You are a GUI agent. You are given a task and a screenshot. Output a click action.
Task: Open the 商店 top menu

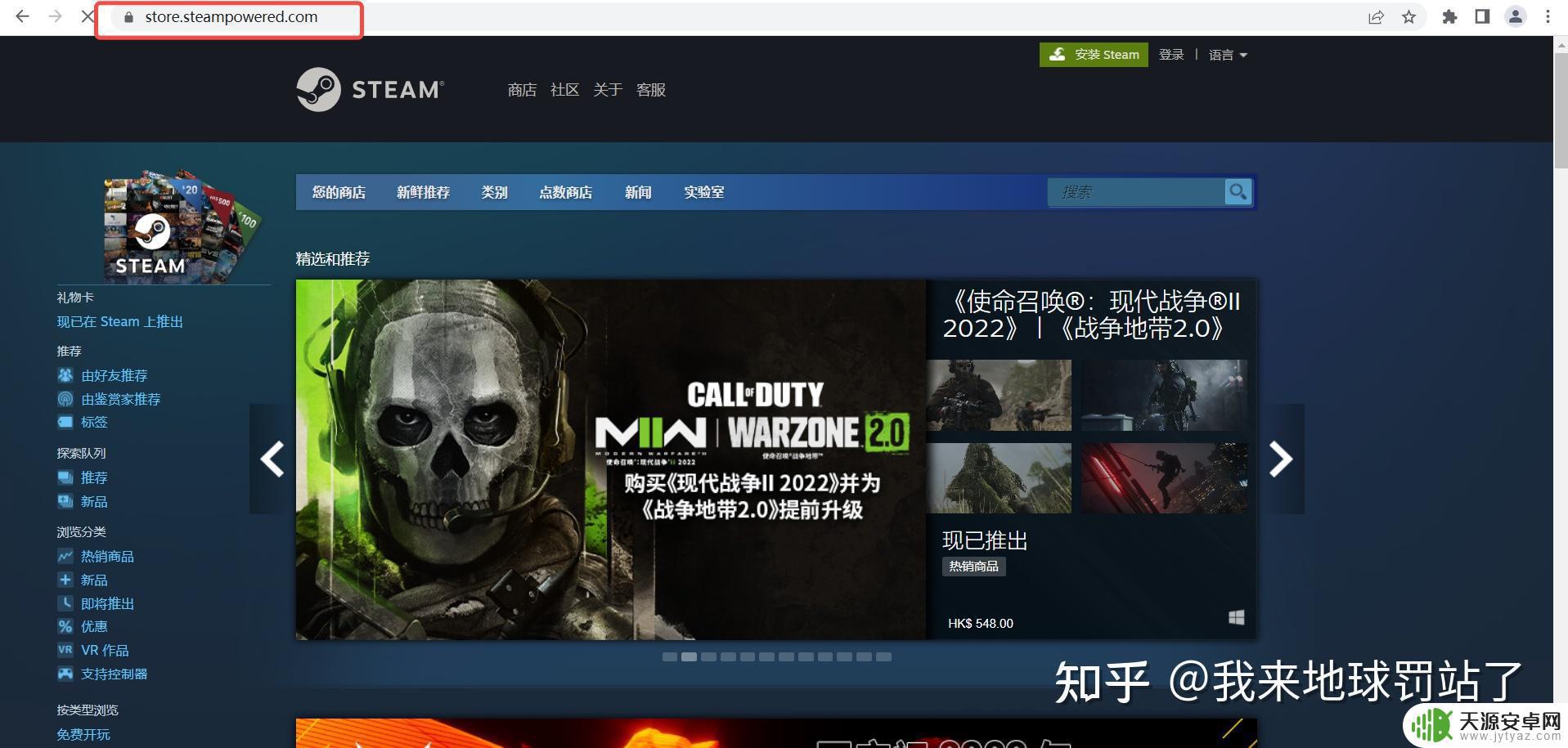(522, 90)
